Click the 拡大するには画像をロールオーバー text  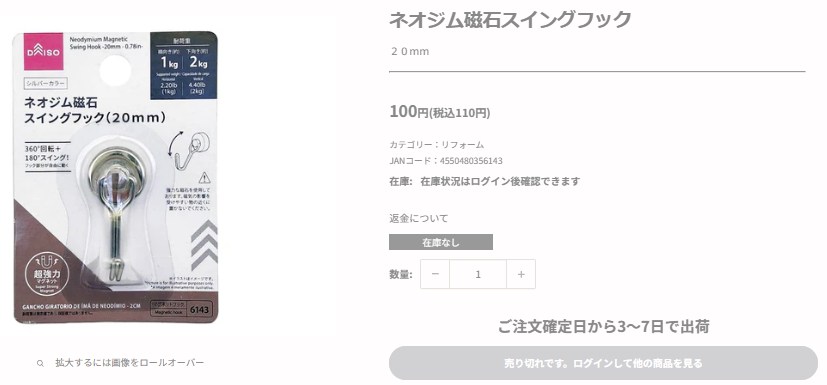[x=129, y=363]
